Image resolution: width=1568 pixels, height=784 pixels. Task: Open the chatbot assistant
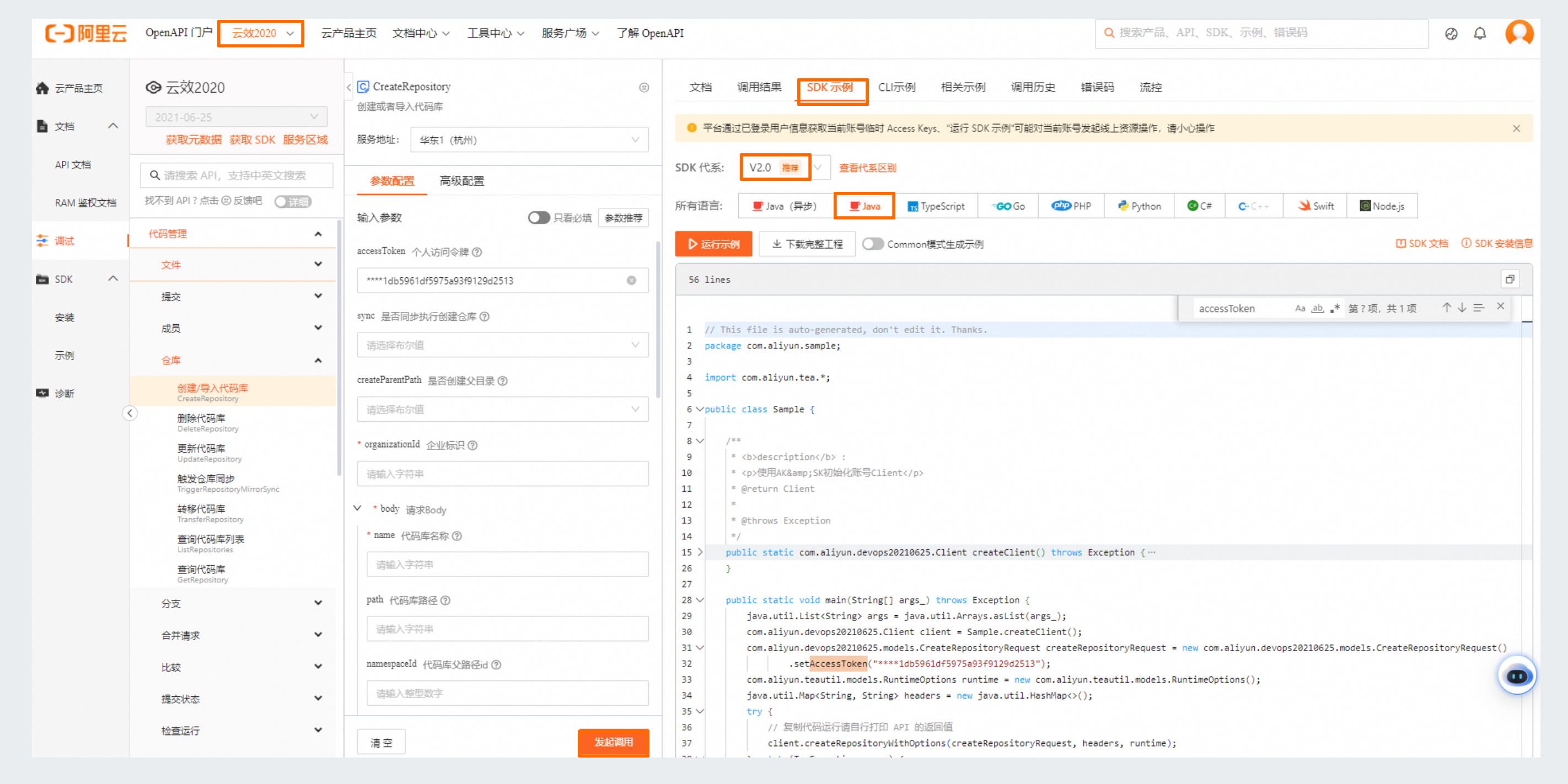pyautogui.click(x=1516, y=675)
